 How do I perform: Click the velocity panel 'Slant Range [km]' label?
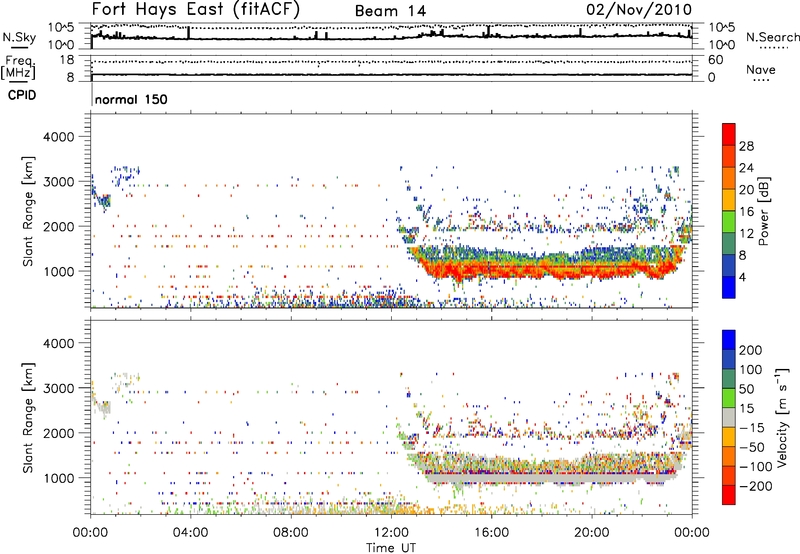(x=29, y=418)
